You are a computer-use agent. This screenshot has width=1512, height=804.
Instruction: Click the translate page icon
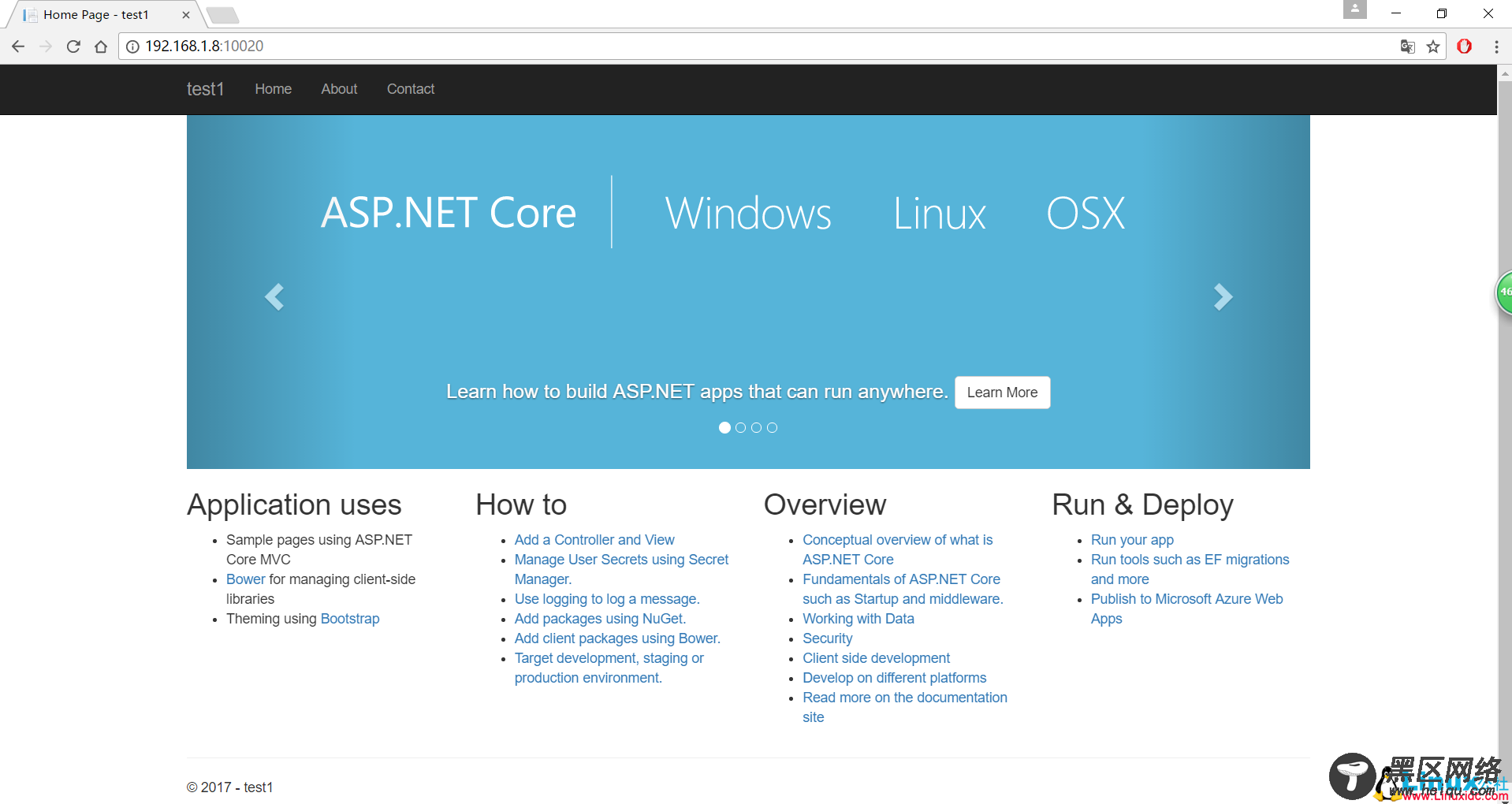coord(1407,47)
